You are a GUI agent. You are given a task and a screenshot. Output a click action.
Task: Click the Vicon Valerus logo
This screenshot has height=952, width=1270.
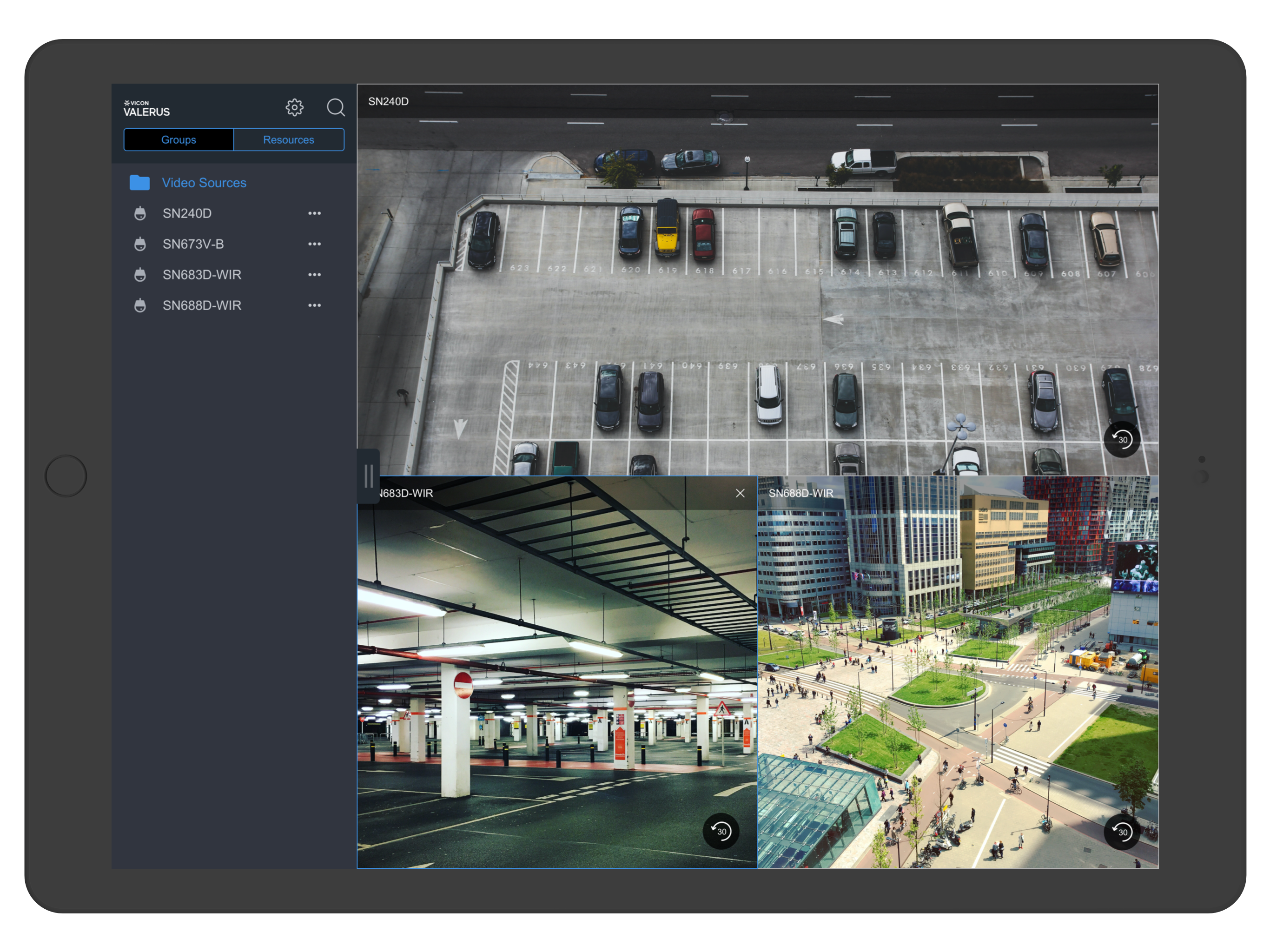147,108
